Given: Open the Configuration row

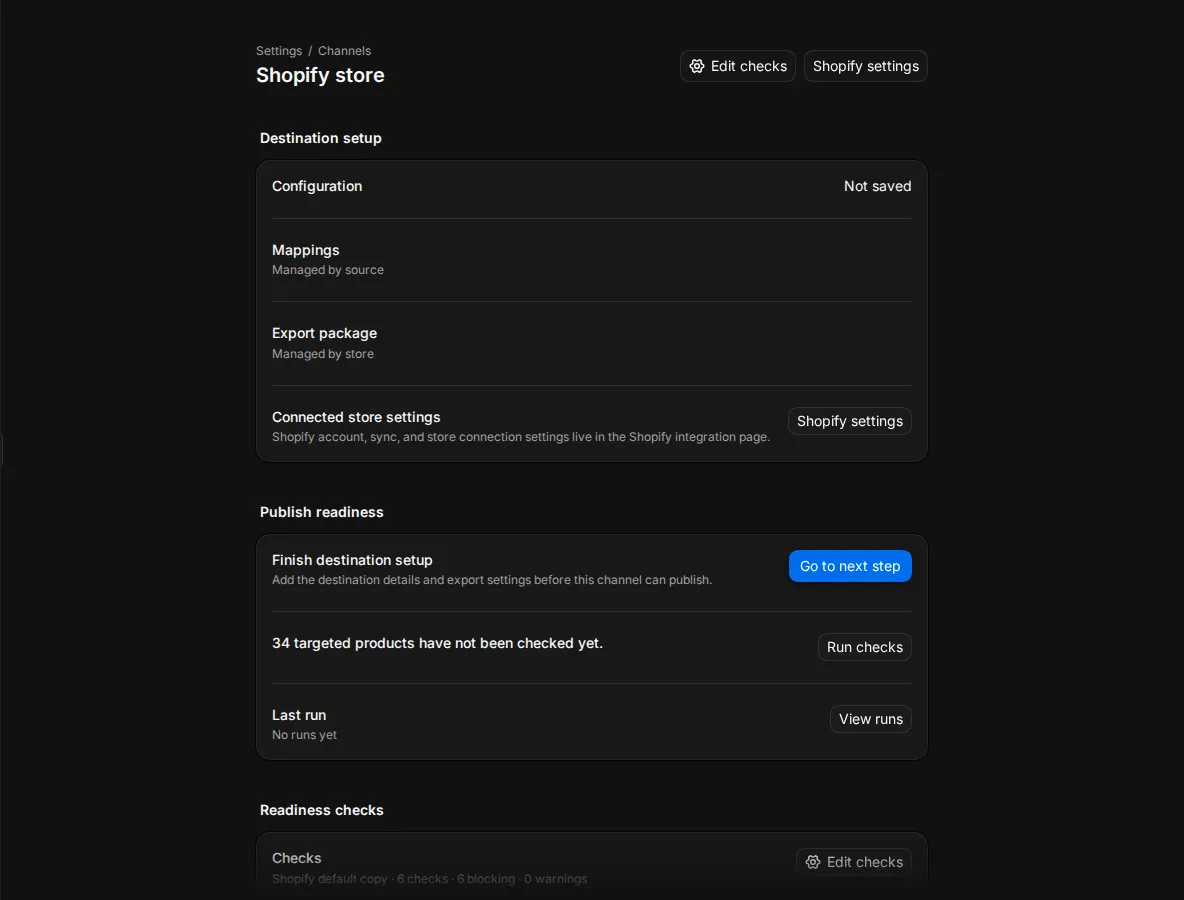Looking at the screenshot, I should 591,186.
